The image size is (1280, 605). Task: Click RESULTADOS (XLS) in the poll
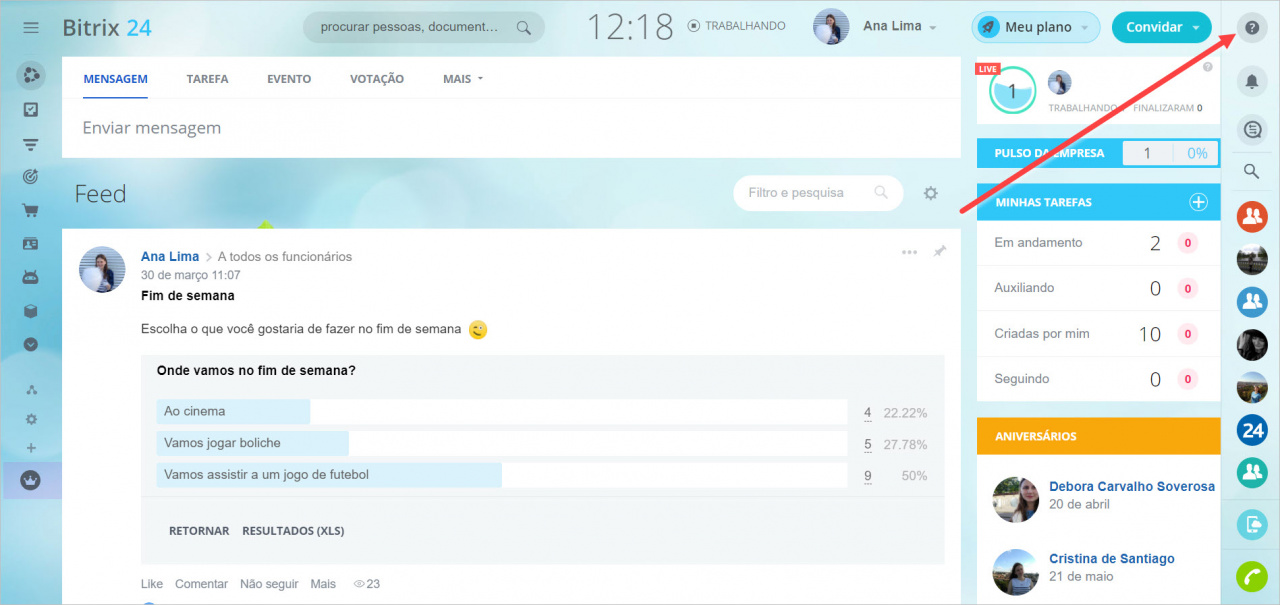point(293,530)
